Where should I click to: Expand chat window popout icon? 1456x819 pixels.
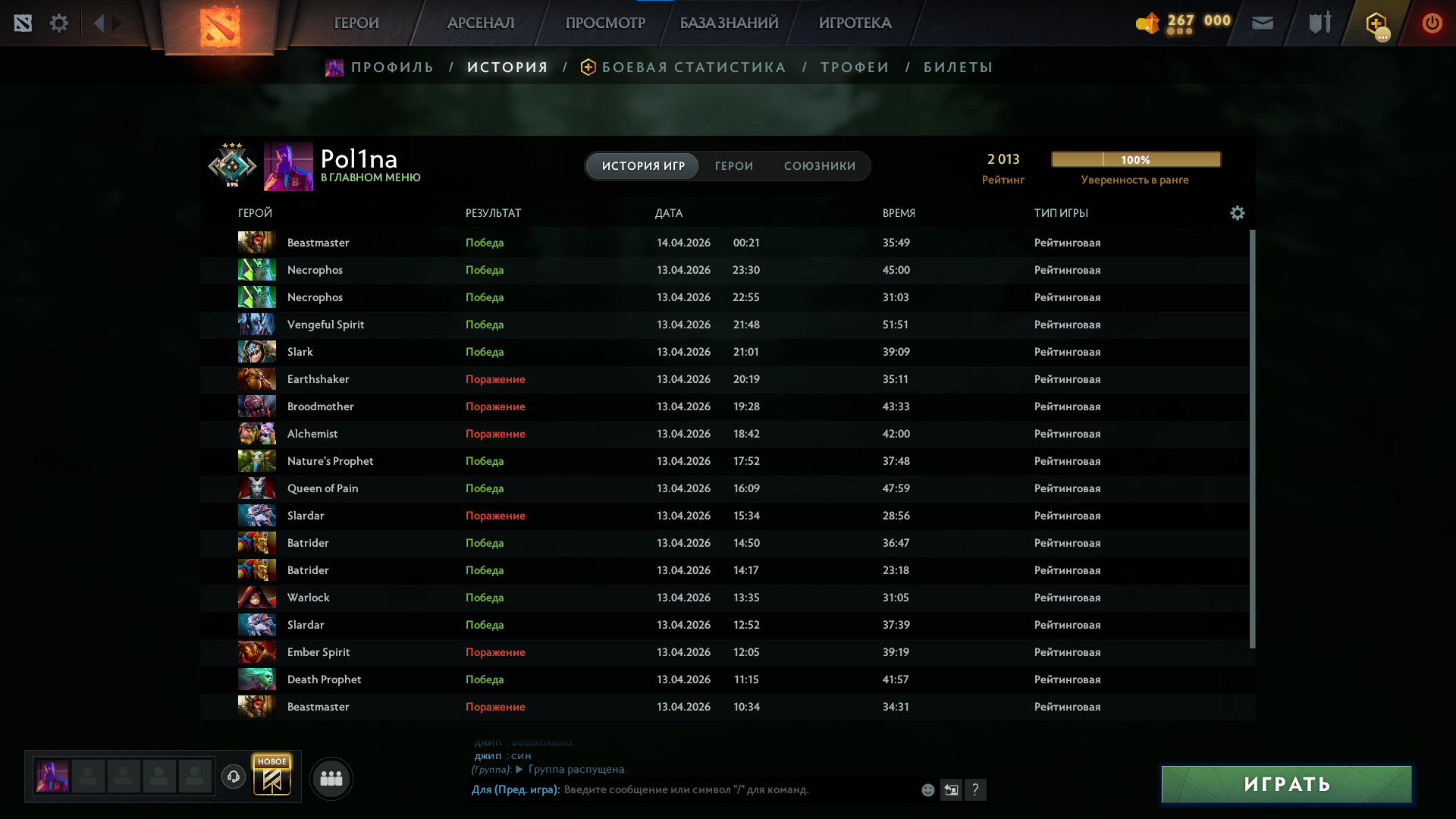(x=951, y=790)
